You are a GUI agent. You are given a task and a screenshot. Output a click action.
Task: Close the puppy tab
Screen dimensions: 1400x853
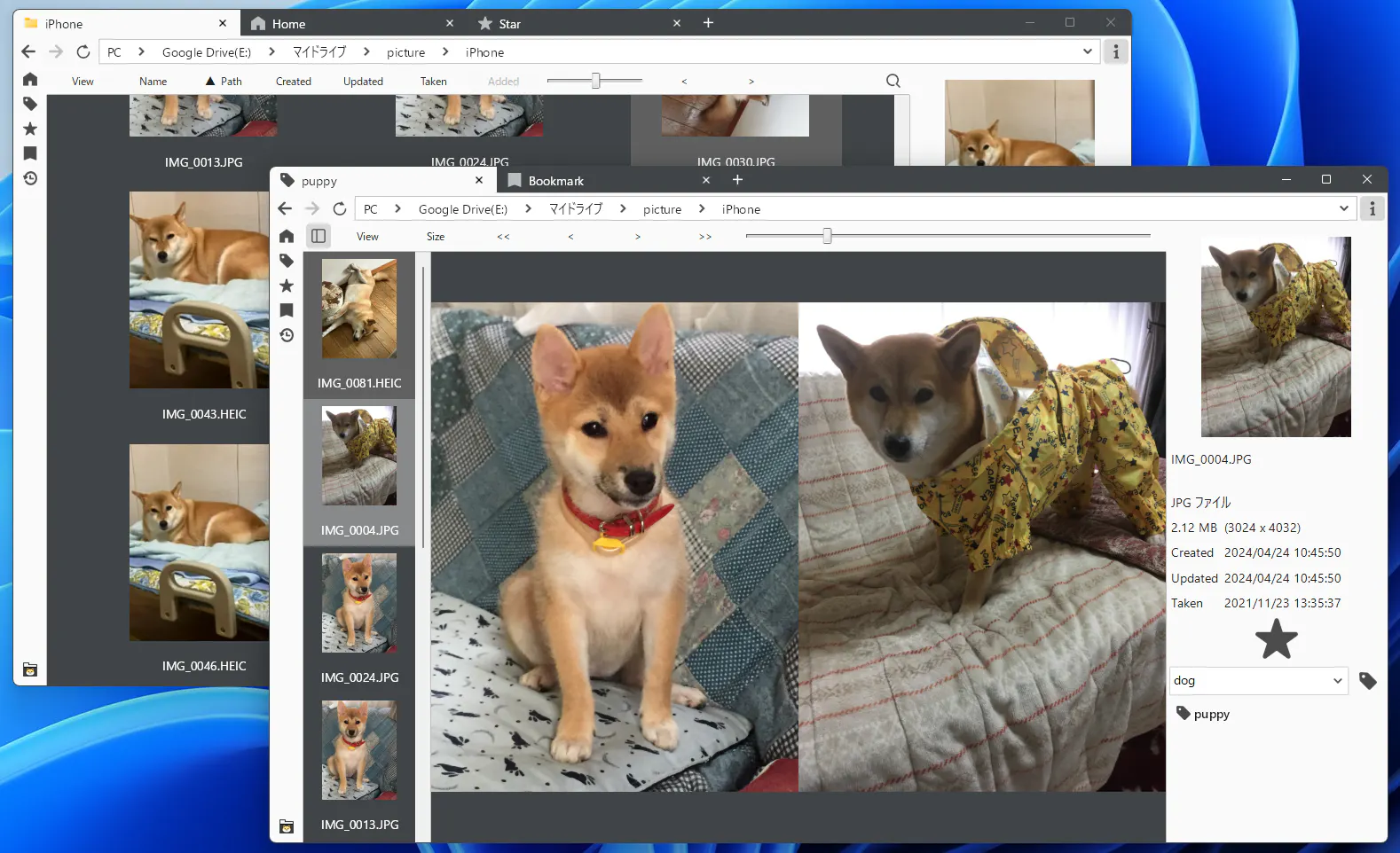point(479,180)
